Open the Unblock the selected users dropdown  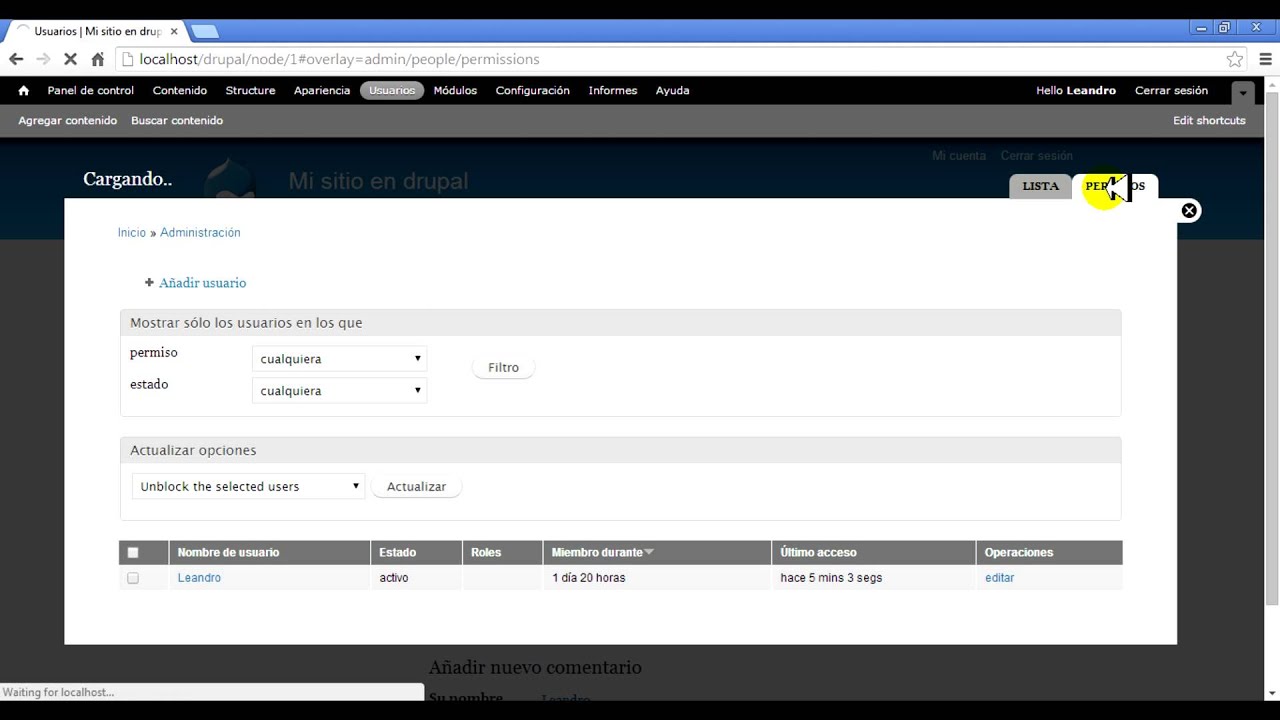[249, 486]
